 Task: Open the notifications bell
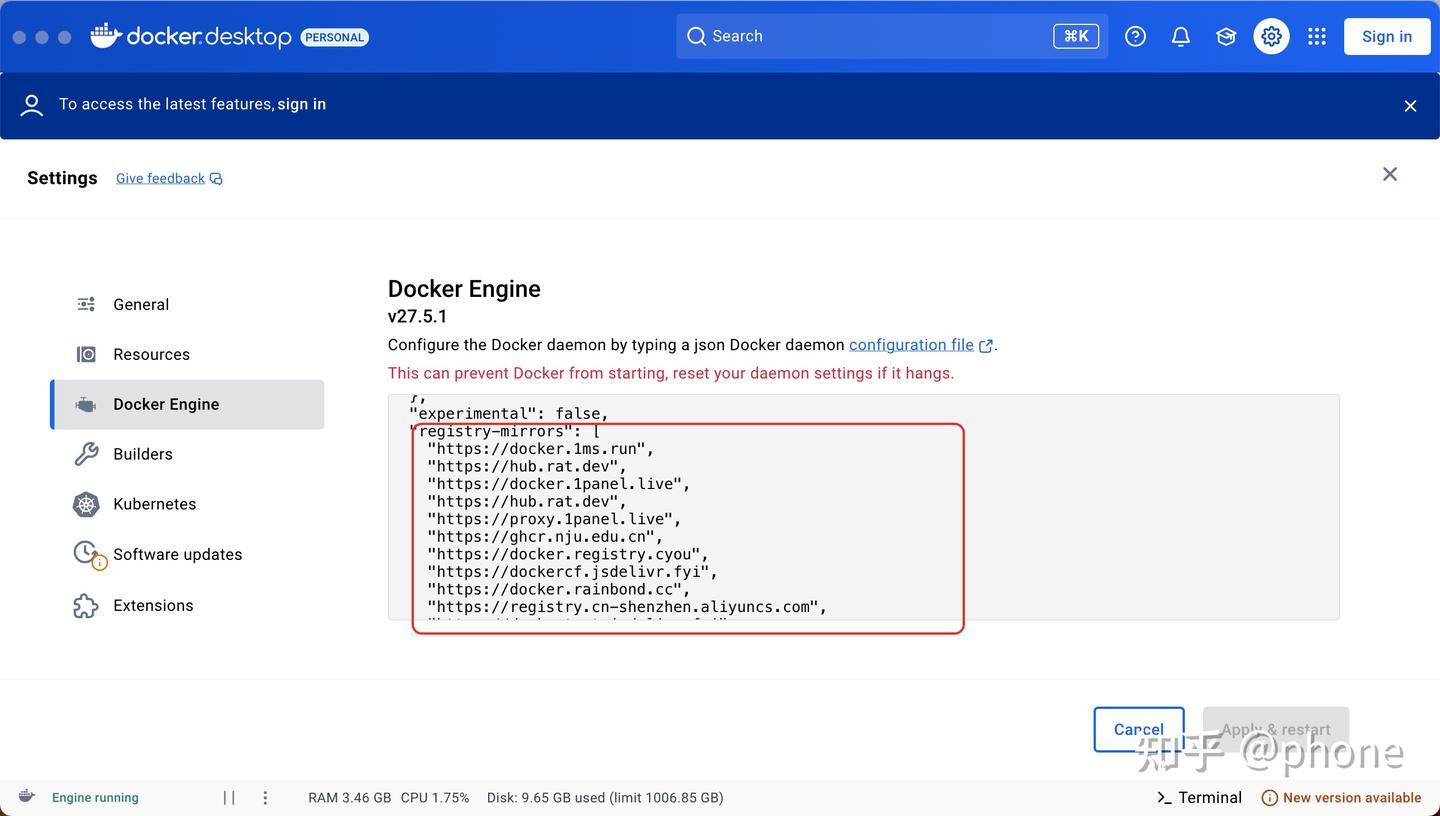pos(1181,36)
